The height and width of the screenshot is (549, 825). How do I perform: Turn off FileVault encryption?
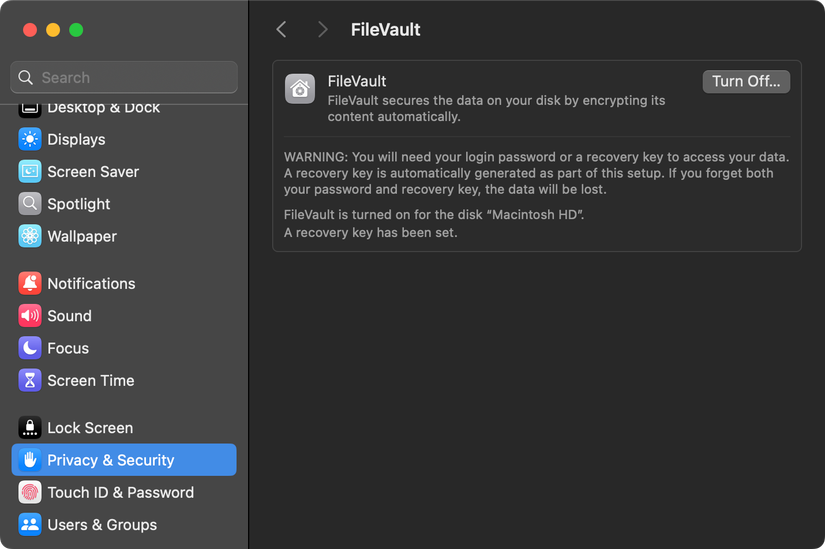coord(746,82)
